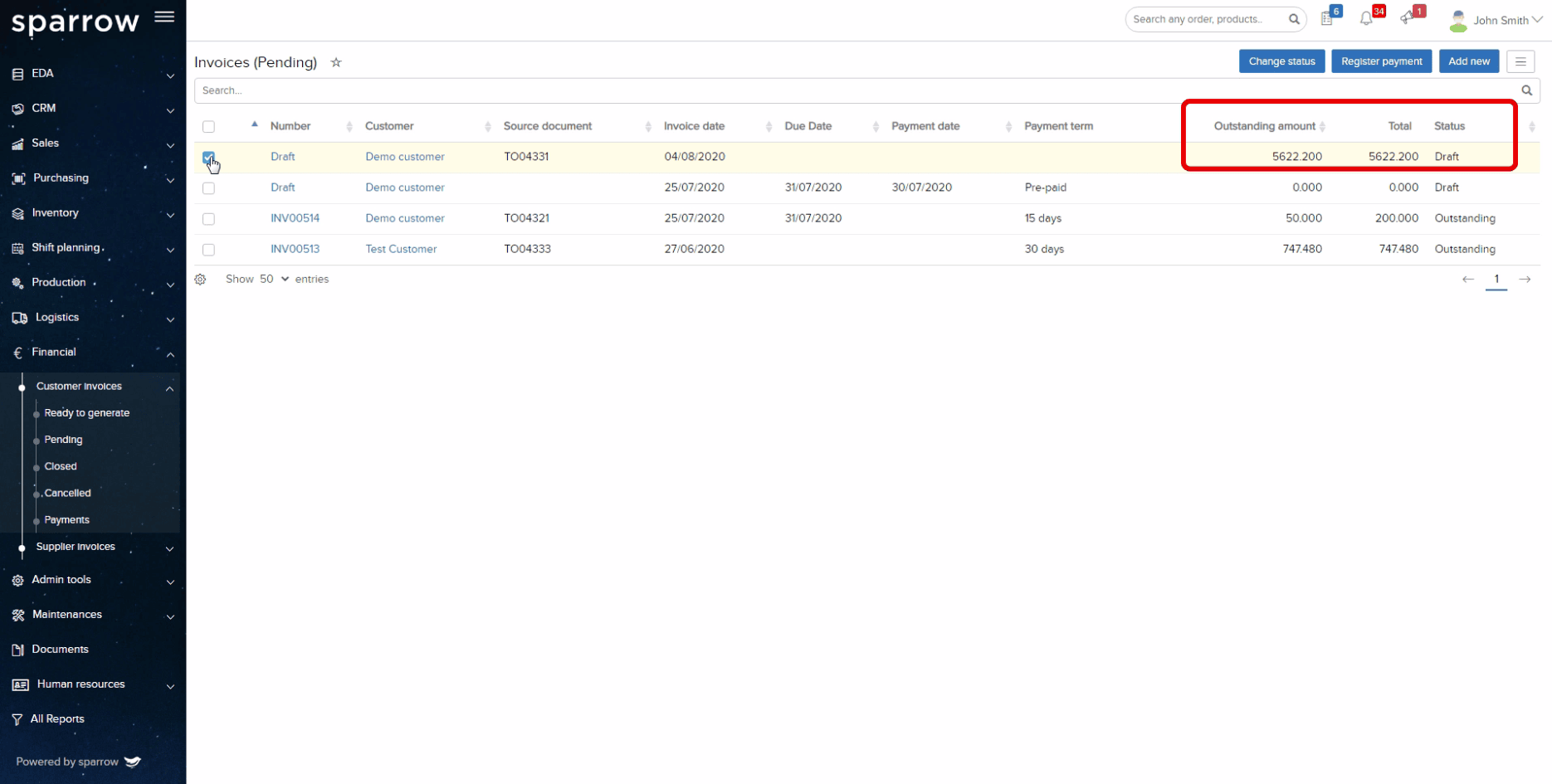Image resolution: width=1552 pixels, height=784 pixels.
Task: Click the notifications bell icon
Action: (x=1366, y=19)
